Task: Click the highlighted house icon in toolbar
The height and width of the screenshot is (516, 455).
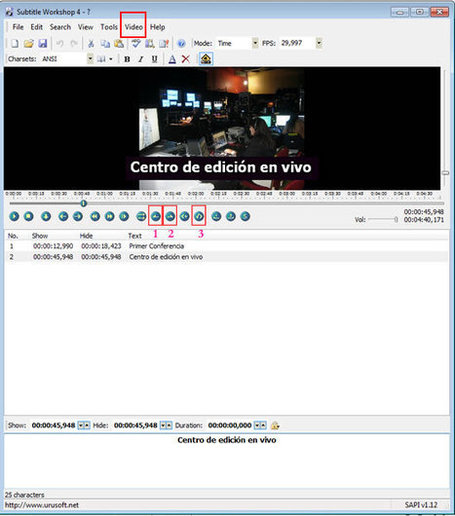Action: coord(206,59)
